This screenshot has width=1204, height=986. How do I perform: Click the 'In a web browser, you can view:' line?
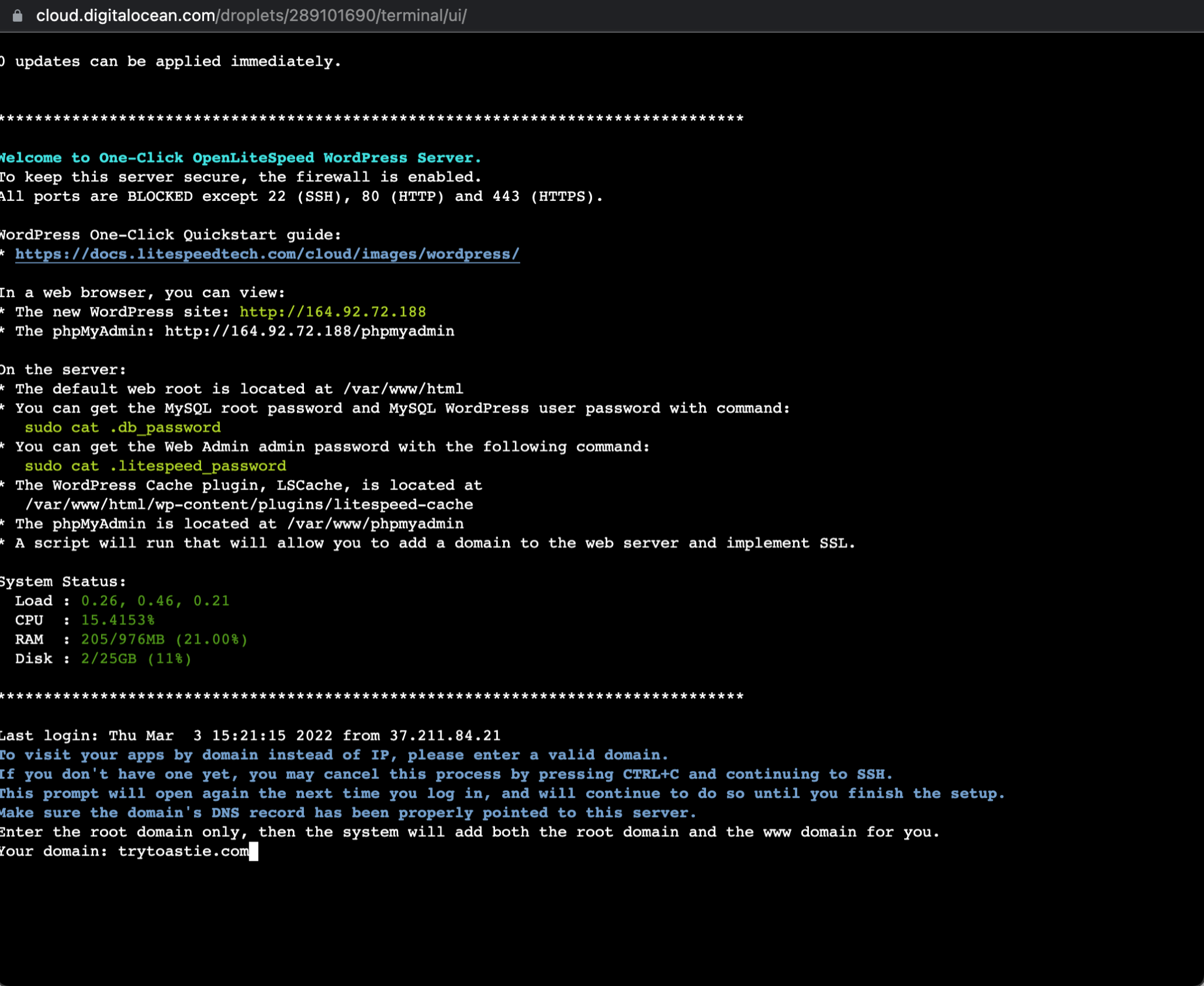coord(142,293)
